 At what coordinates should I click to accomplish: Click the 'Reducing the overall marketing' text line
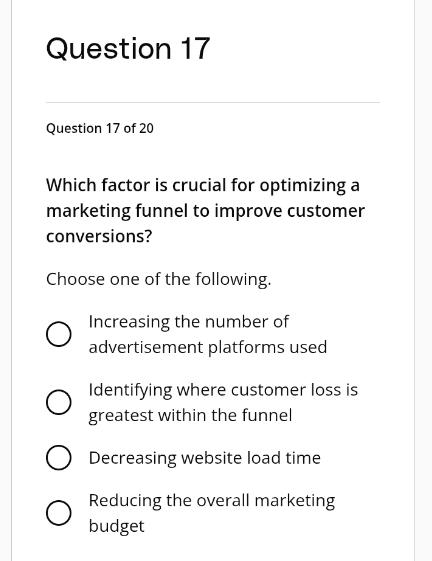coord(212,501)
